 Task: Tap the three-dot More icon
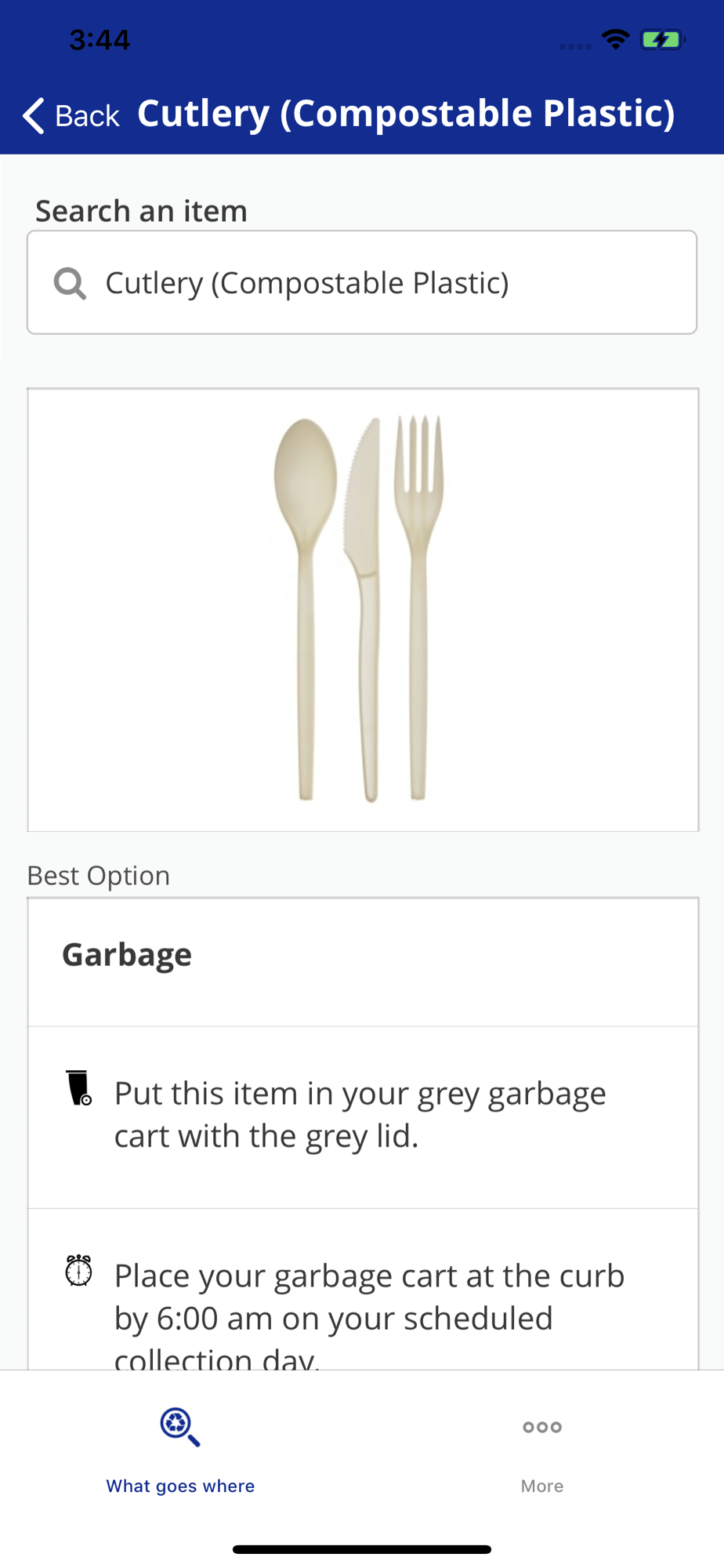[x=542, y=1427]
